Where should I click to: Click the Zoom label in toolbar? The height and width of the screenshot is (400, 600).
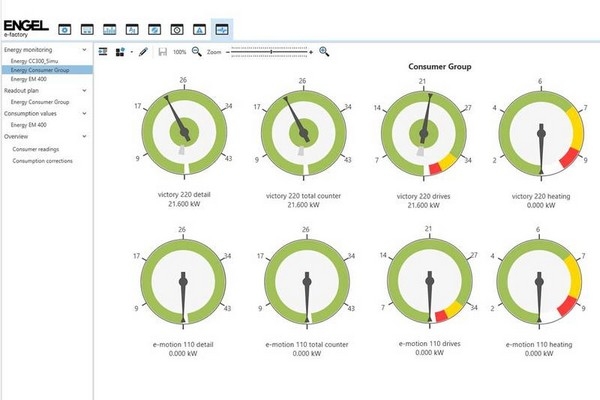[214, 52]
